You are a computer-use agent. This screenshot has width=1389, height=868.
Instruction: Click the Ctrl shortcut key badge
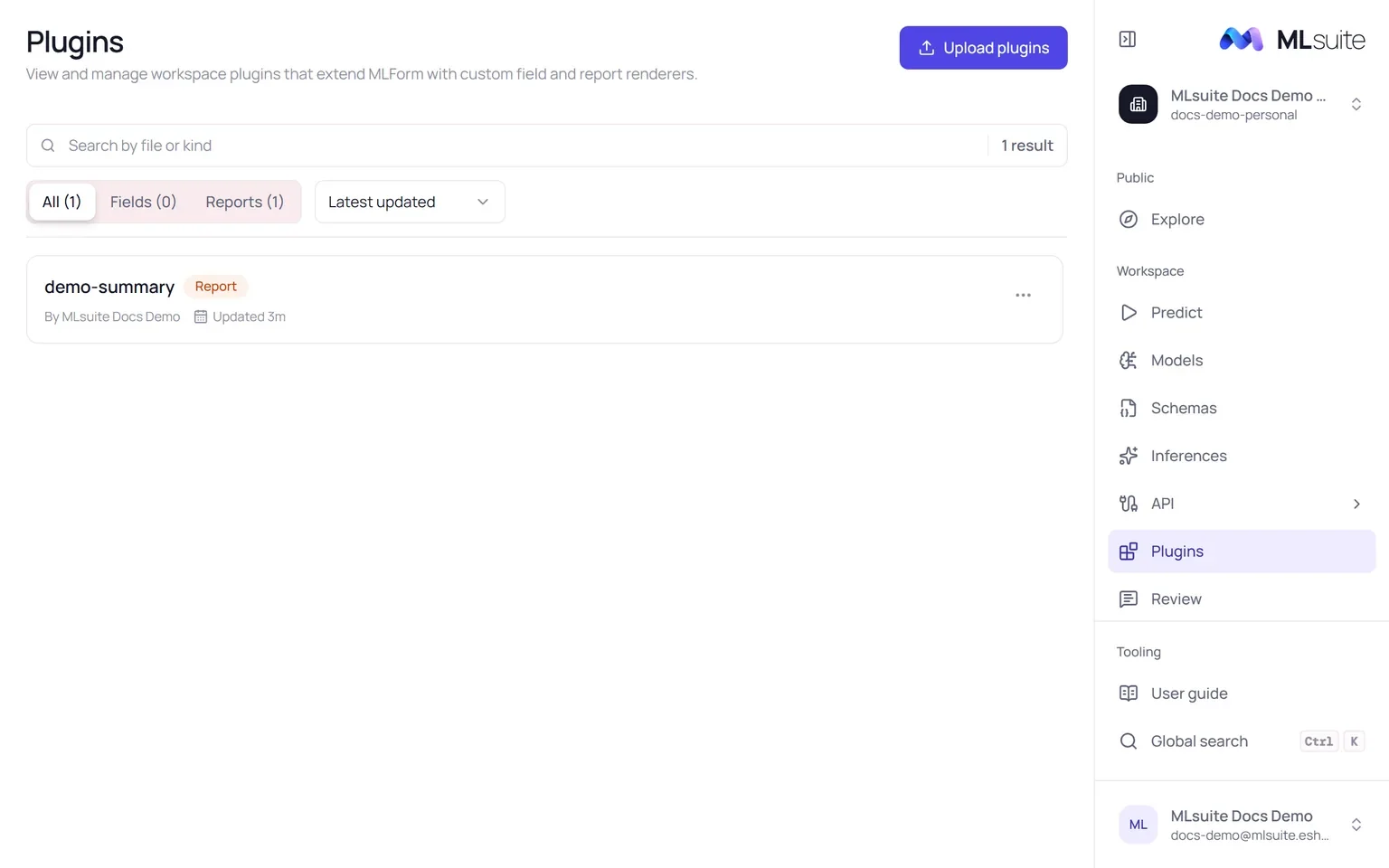click(x=1318, y=741)
